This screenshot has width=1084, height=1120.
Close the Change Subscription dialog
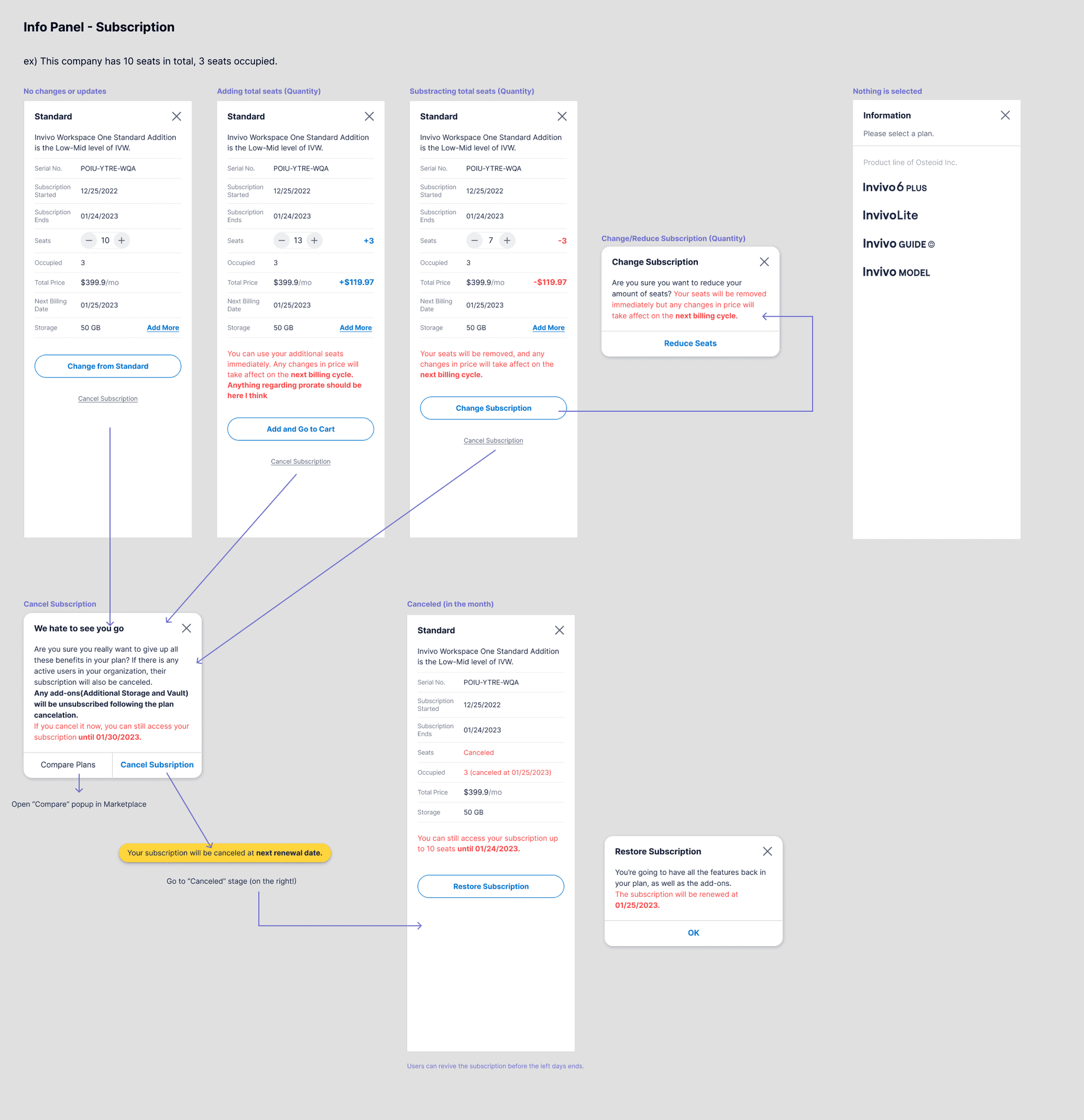pyautogui.click(x=764, y=262)
